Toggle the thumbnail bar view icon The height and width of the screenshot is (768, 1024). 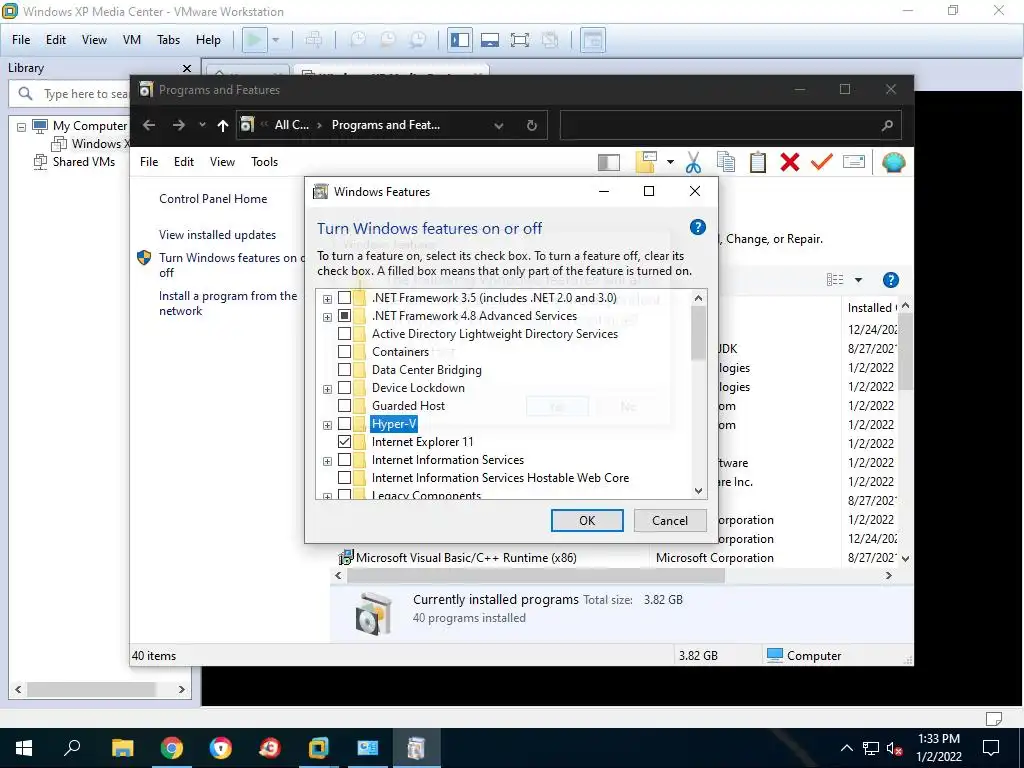pos(490,40)
